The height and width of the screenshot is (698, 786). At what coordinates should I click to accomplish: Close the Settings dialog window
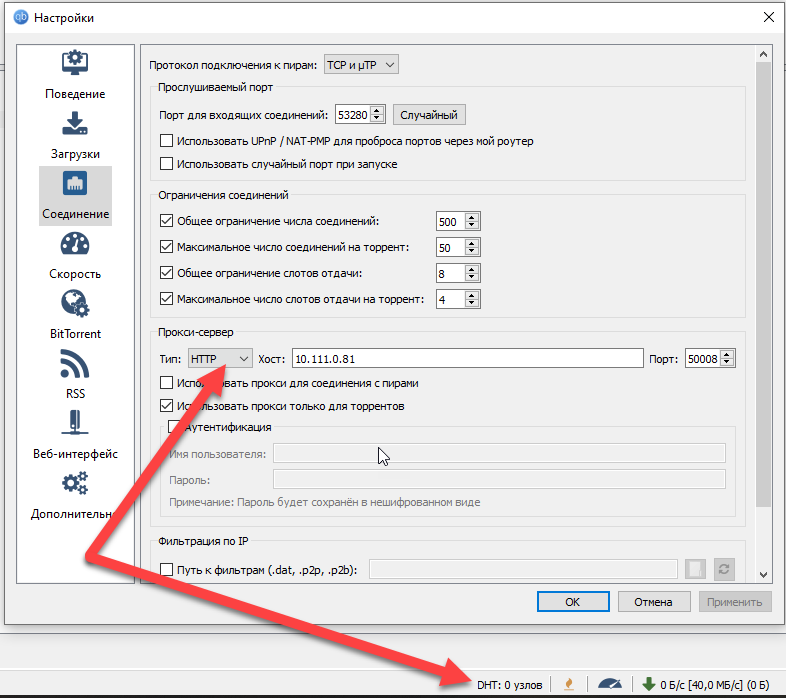[768, 18]
